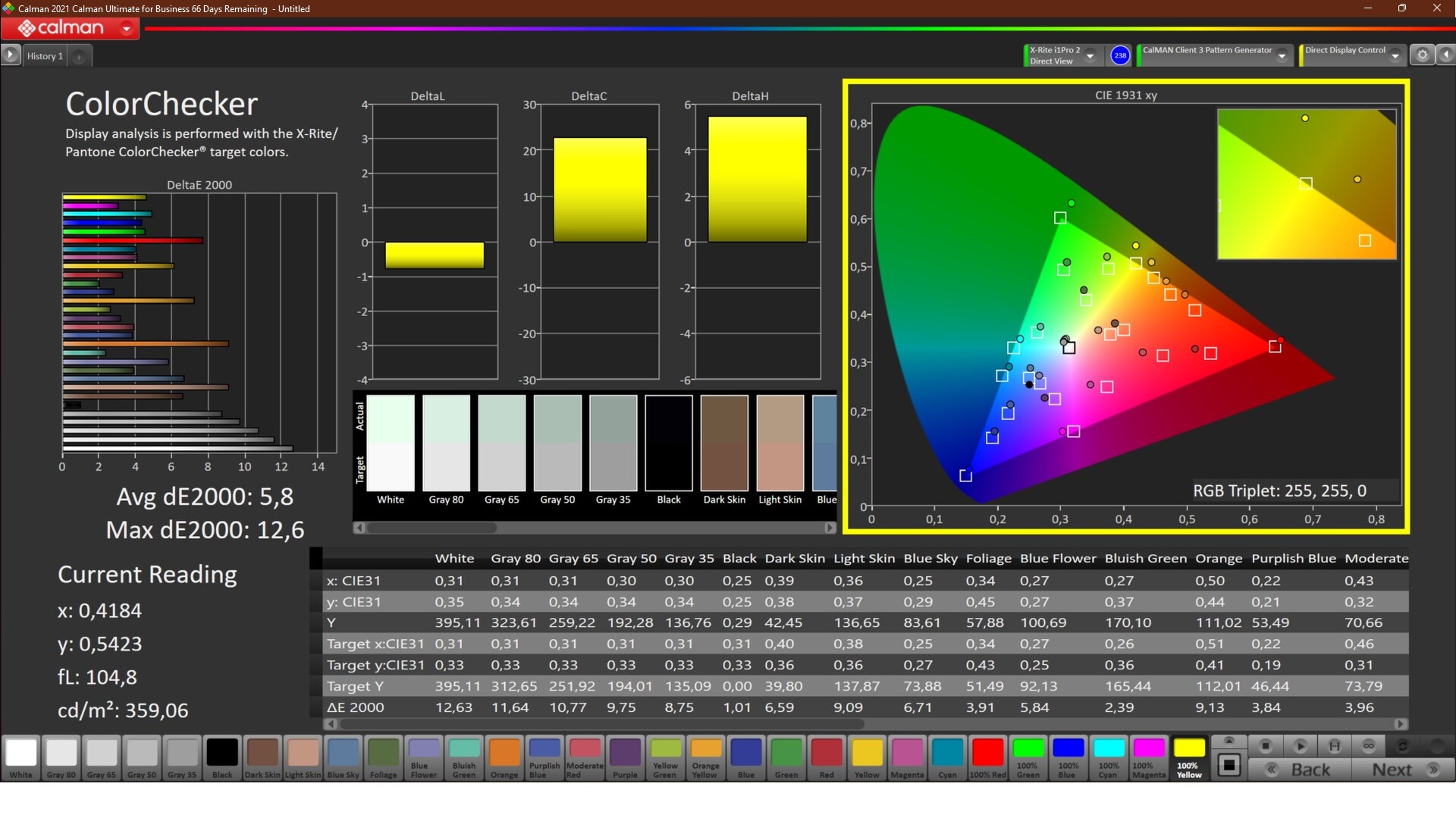This screenshot has width=1456, height=818.
Task: Select the 100% Green patch button
Action: click(1028, 757)
